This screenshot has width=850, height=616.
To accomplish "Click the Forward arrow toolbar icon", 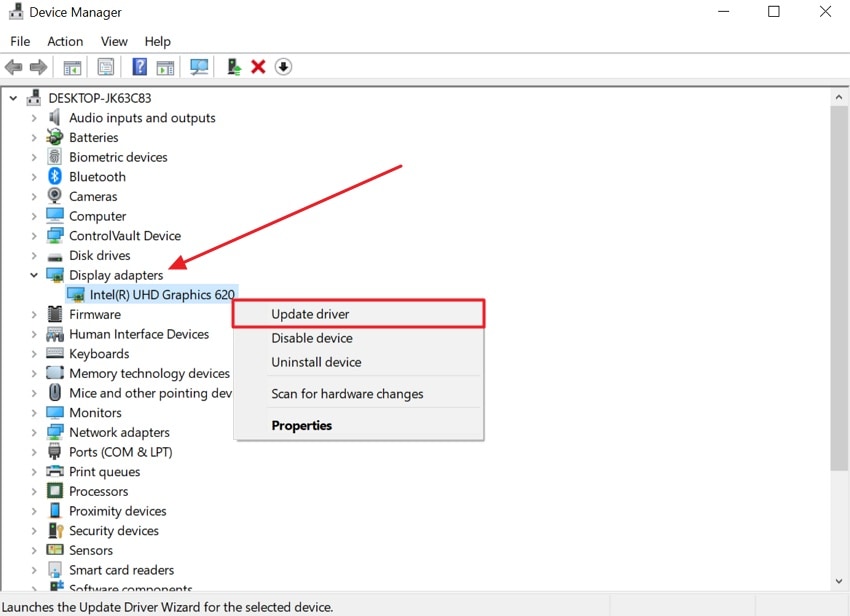I will click(x=38, y=67).
